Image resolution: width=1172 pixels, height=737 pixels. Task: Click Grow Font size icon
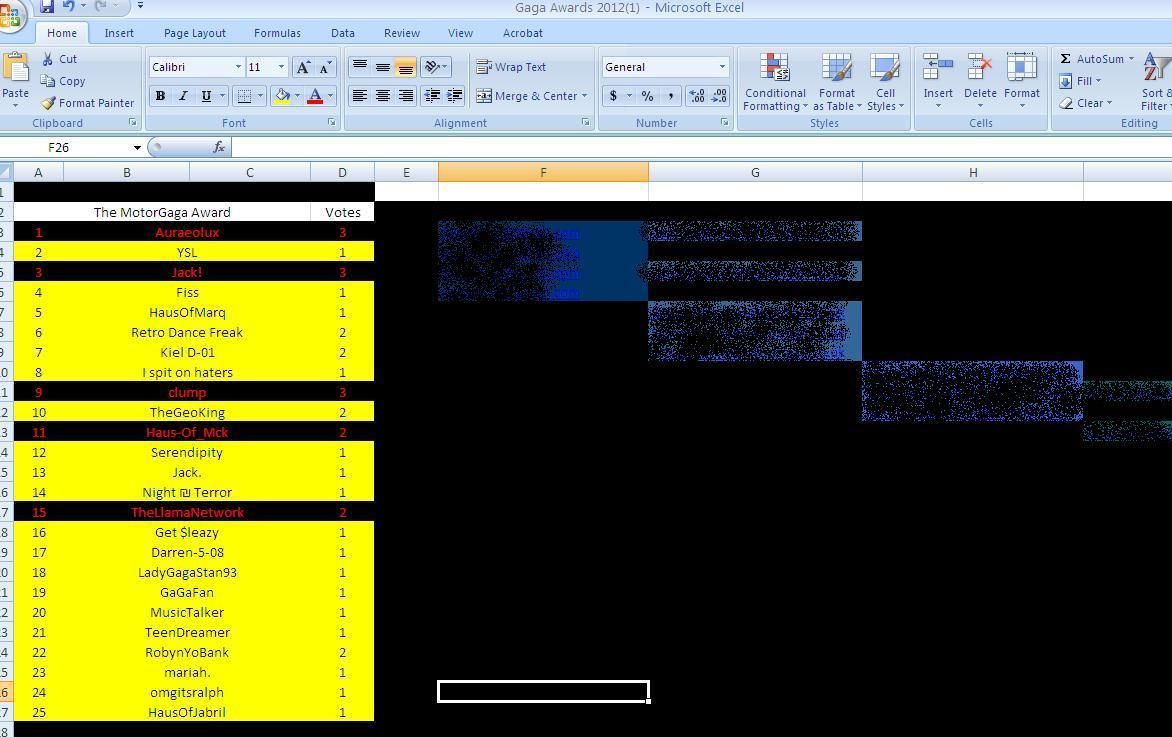click(303, 67)
